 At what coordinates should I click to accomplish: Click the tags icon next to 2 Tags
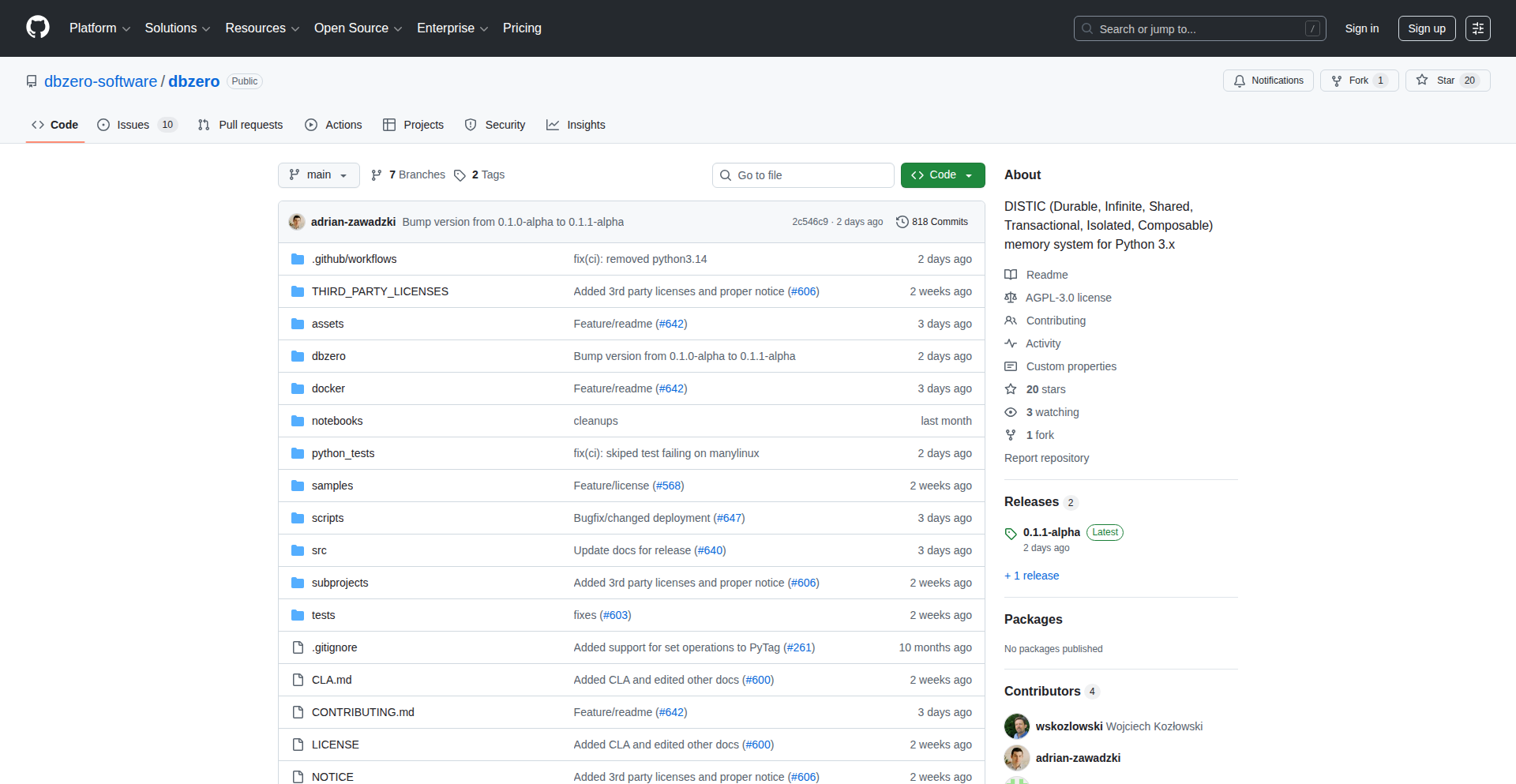click(x=460, y=174)
